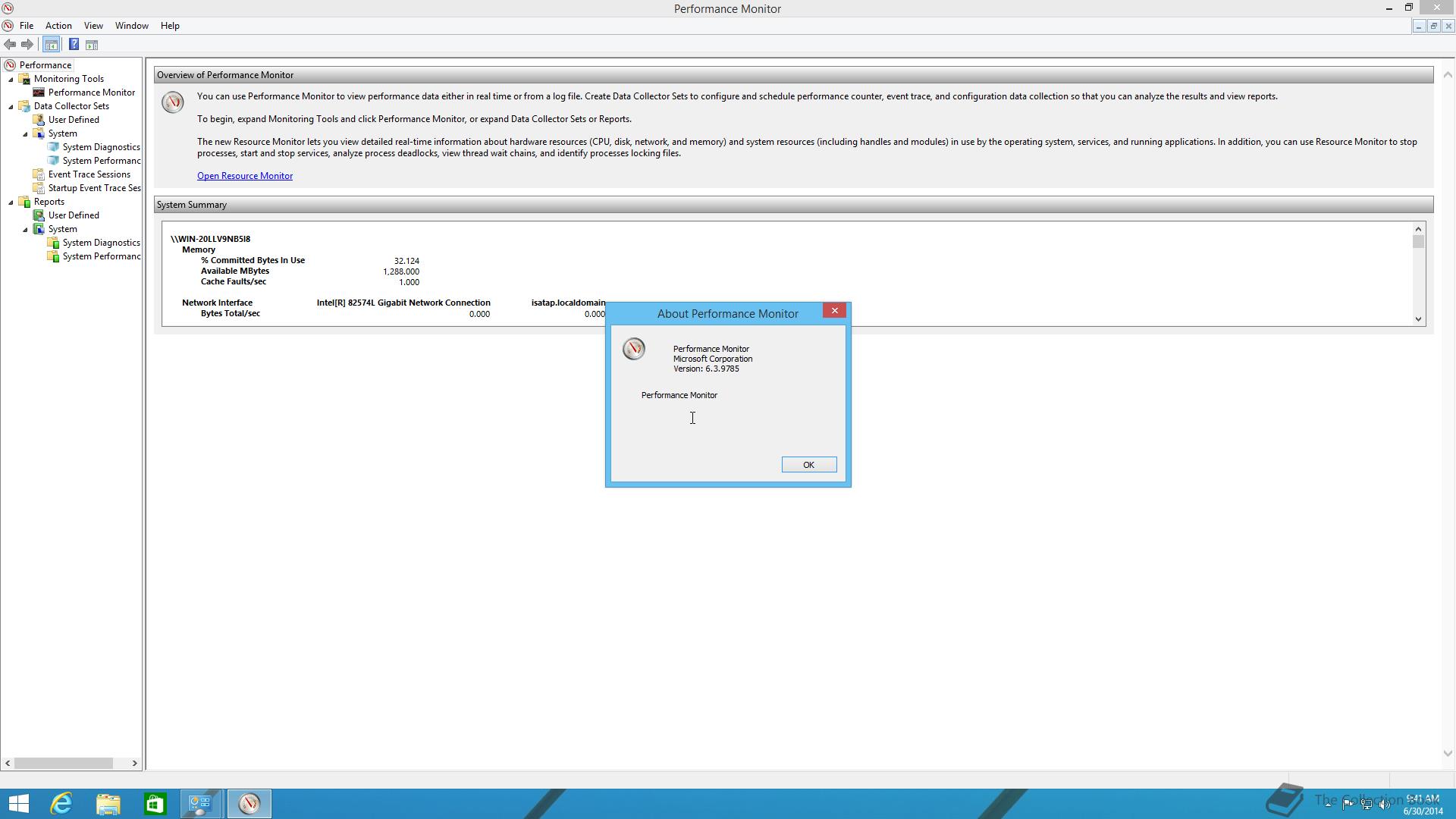Click System Diagnostics report icon under Reports
This screenshot has height=819, width=1456.
53,243
